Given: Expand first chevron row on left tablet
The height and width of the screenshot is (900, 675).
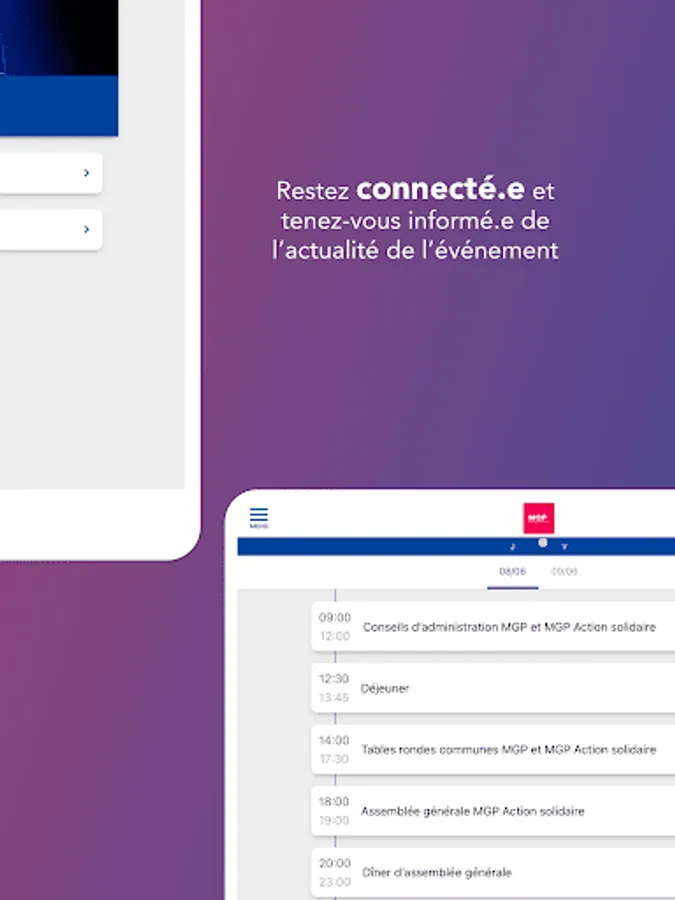Looking at the screenshot, I should pyautogui.click(x=51, y=173).
